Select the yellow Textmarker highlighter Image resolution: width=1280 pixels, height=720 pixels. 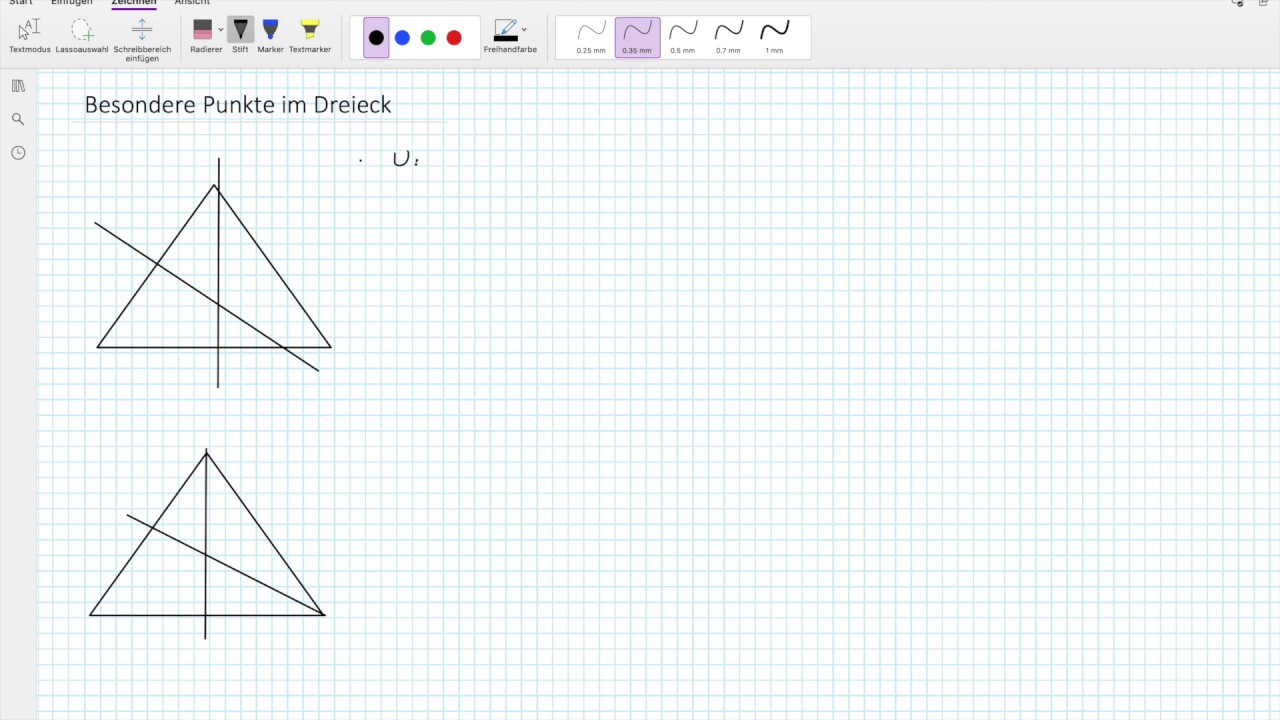click(310, 36)
